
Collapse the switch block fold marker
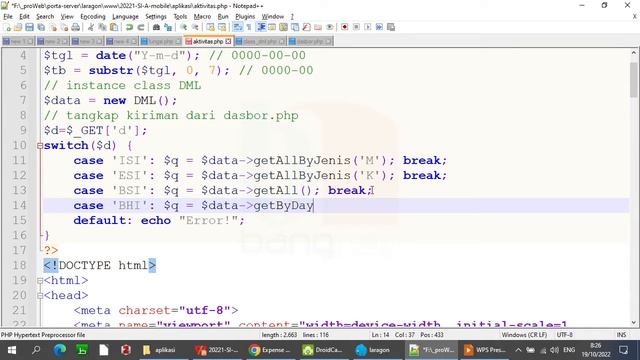pos(40,146)
